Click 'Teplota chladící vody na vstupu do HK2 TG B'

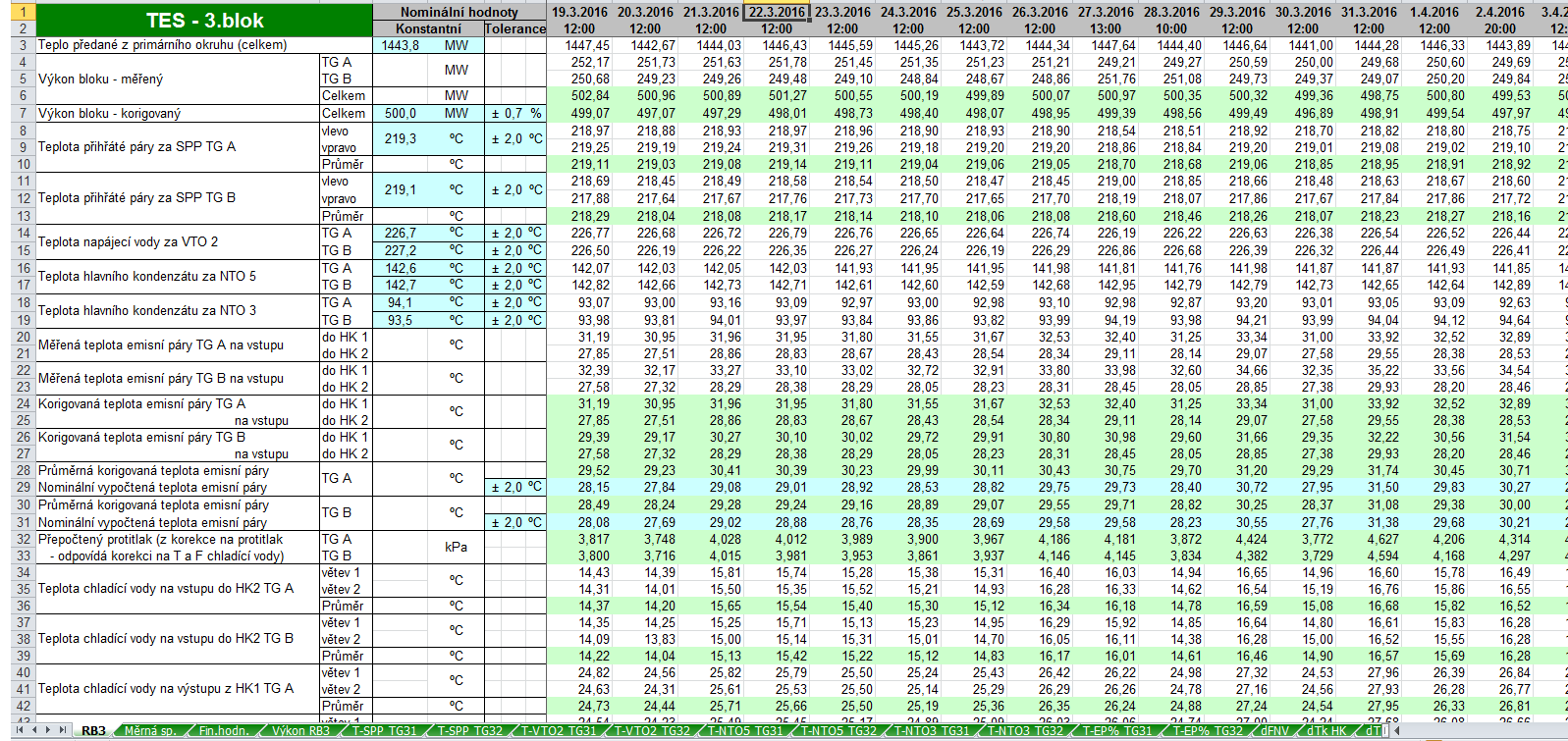(165, 638)
